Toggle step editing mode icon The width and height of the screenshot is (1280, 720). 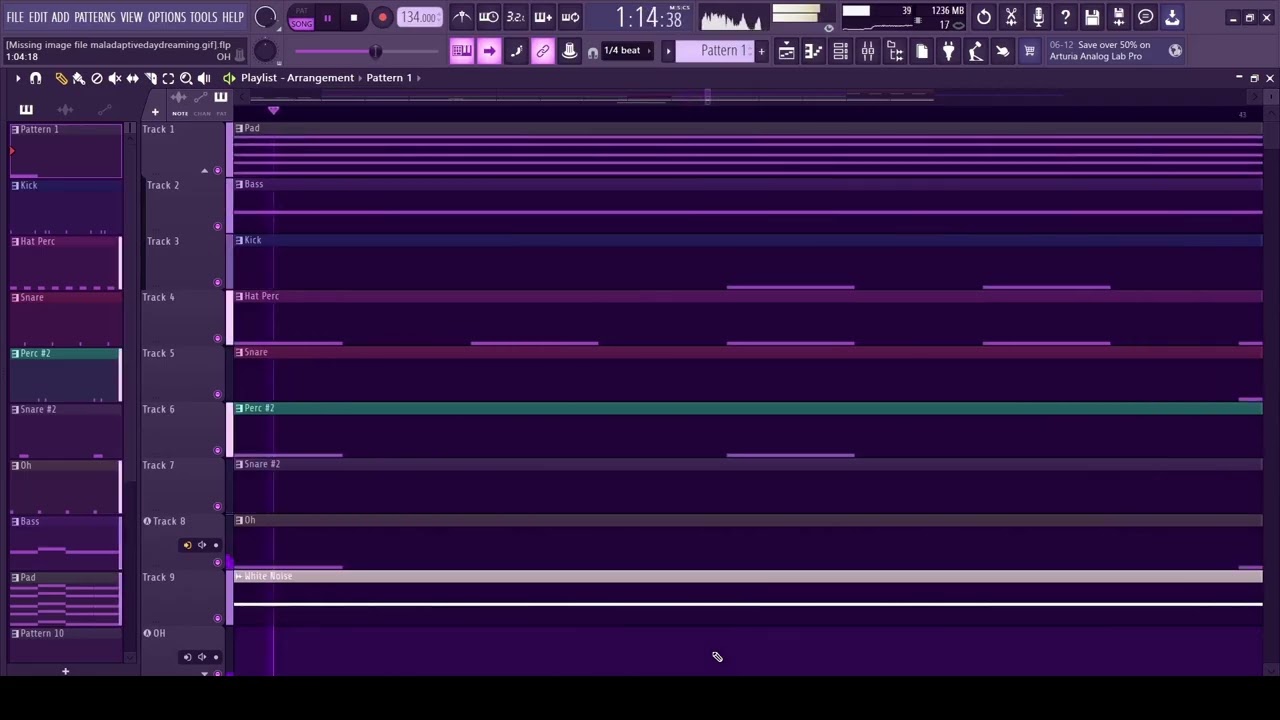point(516,51)
